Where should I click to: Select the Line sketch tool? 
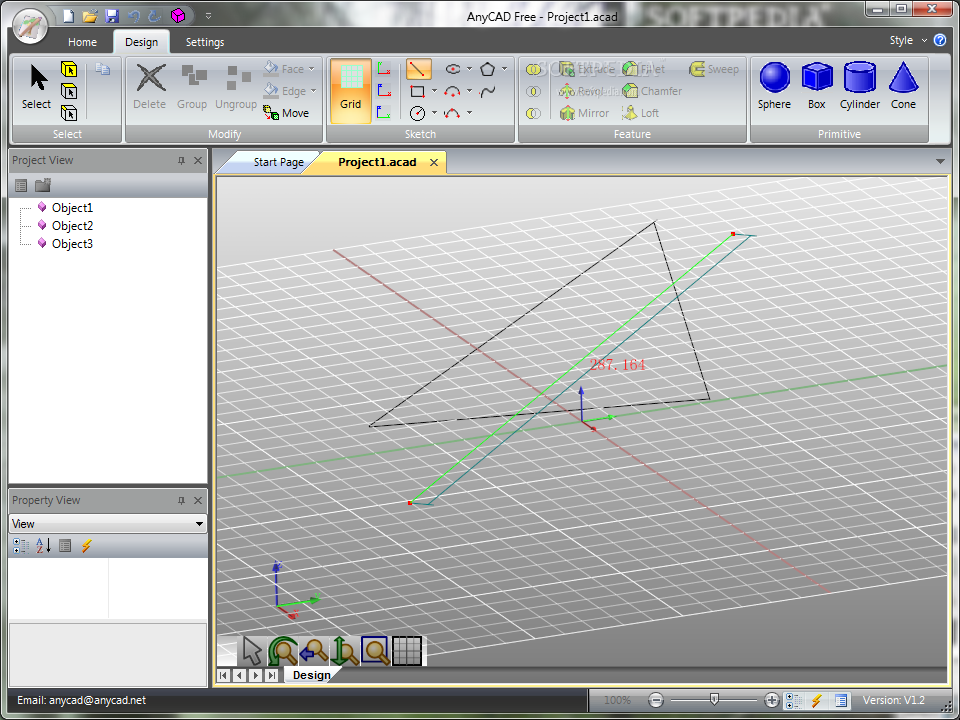pos(418,69)
